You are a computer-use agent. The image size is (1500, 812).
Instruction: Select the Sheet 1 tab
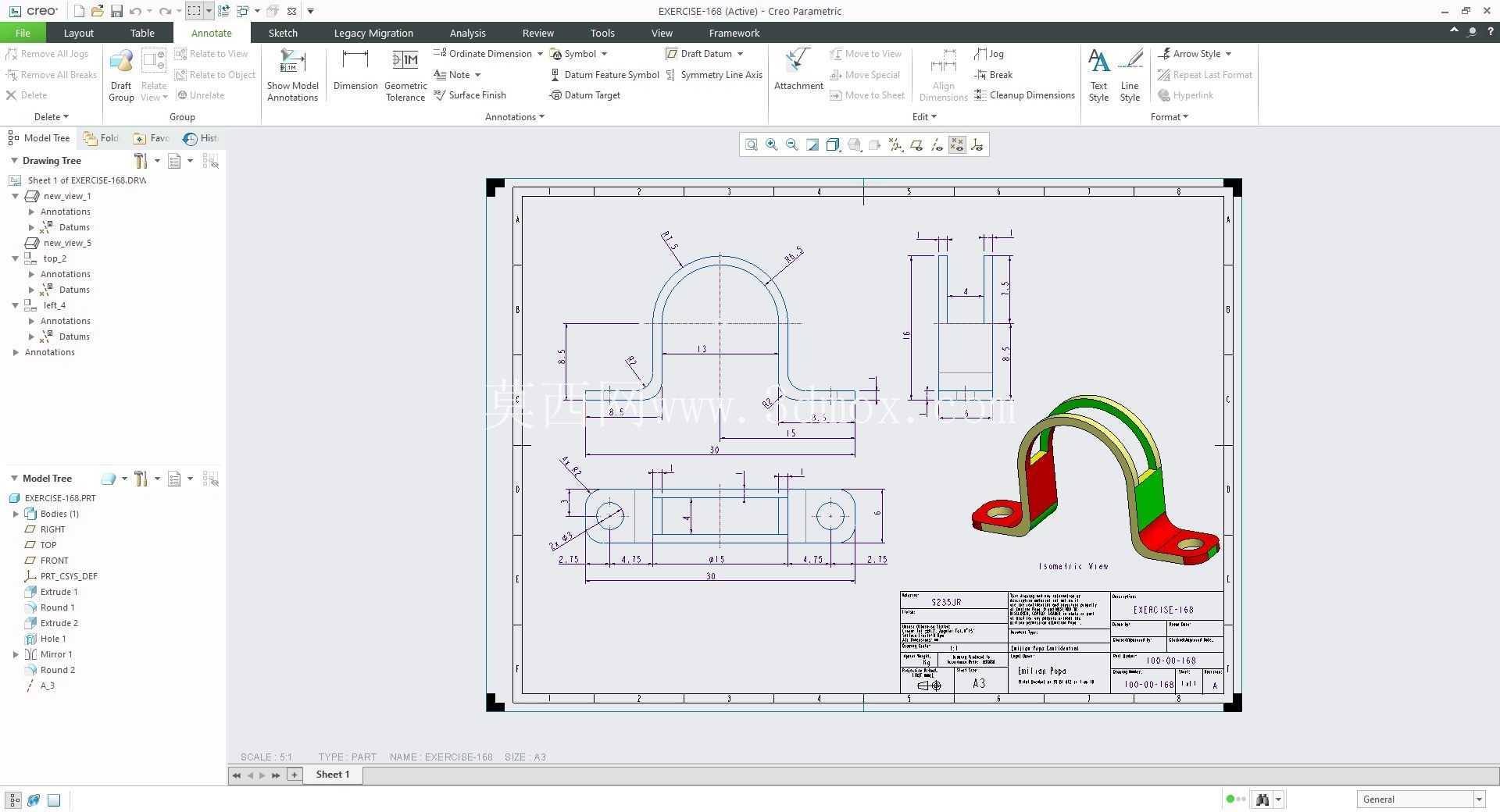[x=333, y=775]
